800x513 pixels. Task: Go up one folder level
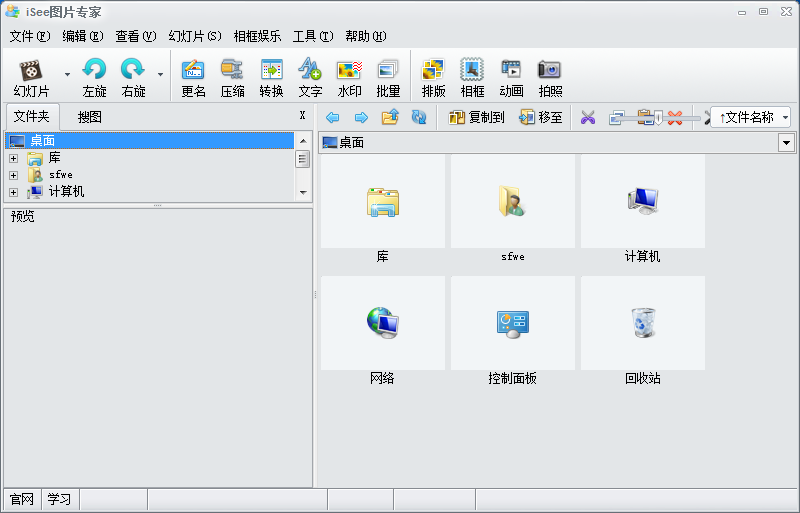coord(390,118)
